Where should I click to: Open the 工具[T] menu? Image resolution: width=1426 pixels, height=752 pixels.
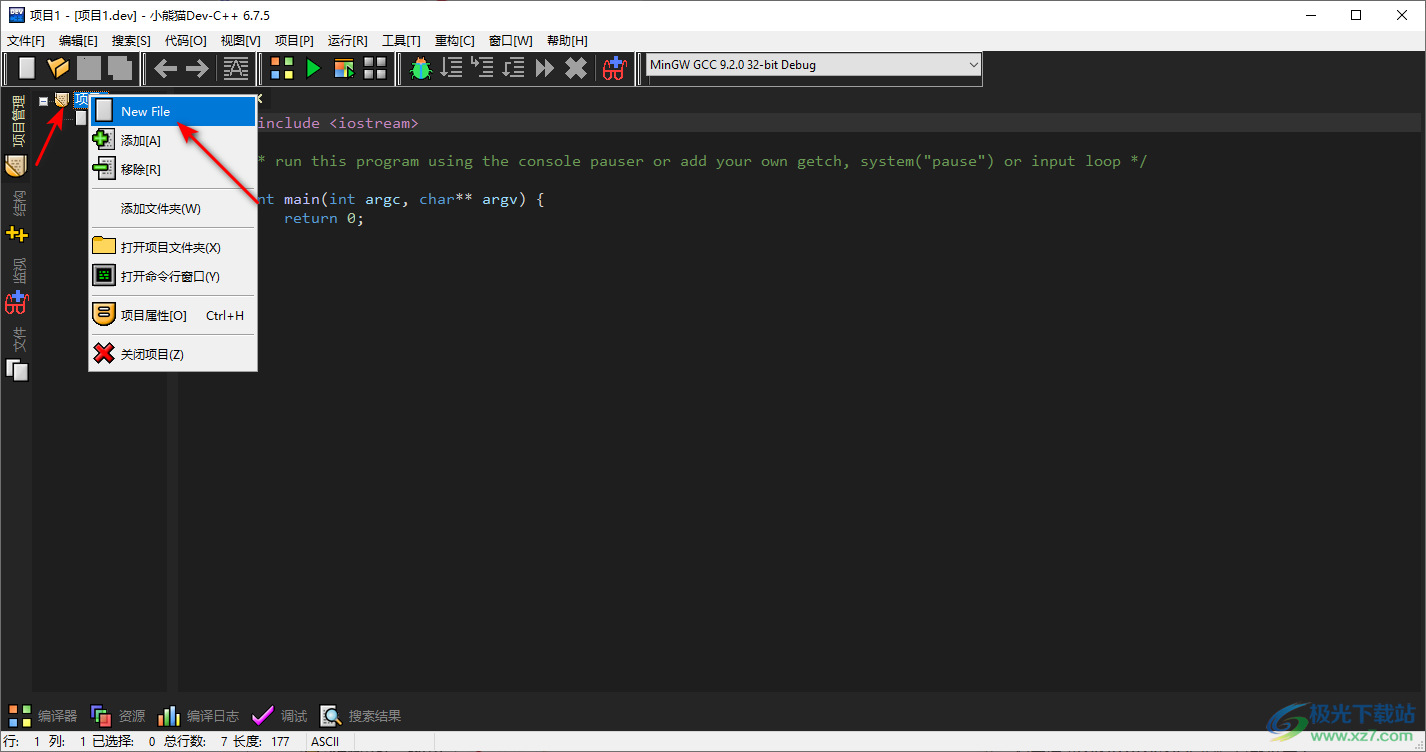click(401, 41)
